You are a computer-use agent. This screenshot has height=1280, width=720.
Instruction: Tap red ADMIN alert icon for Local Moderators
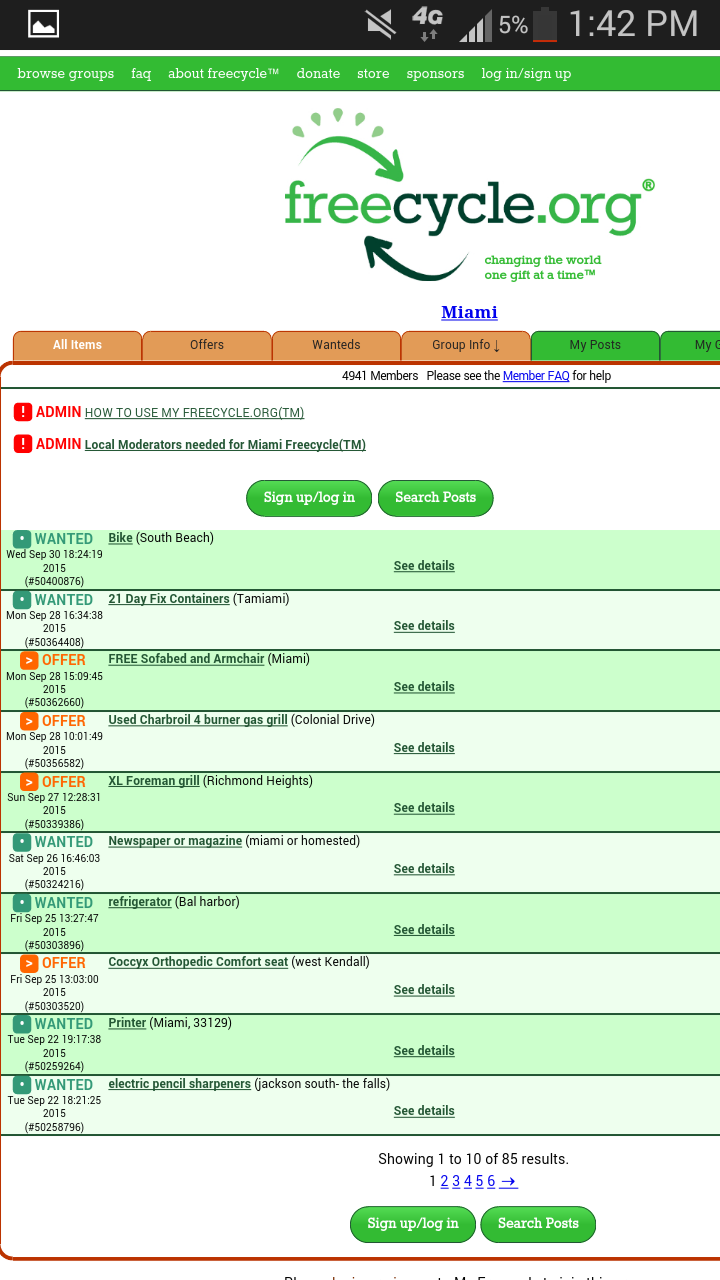click(23, 444)
